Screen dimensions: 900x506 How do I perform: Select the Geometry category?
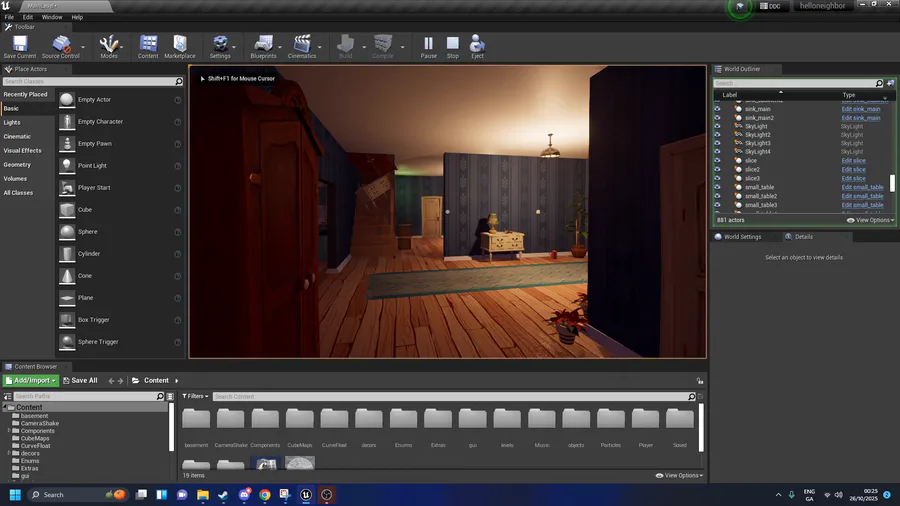coord(17,165)
